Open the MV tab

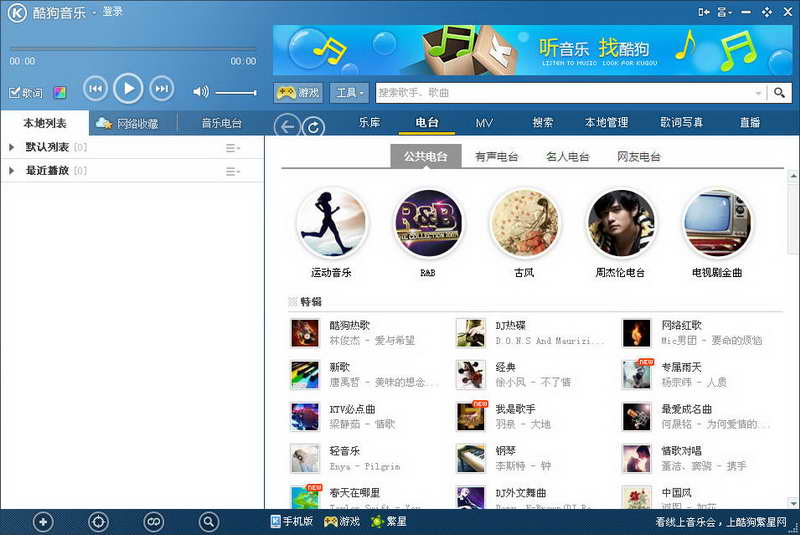pyautogui.click(x=484, y=122)
